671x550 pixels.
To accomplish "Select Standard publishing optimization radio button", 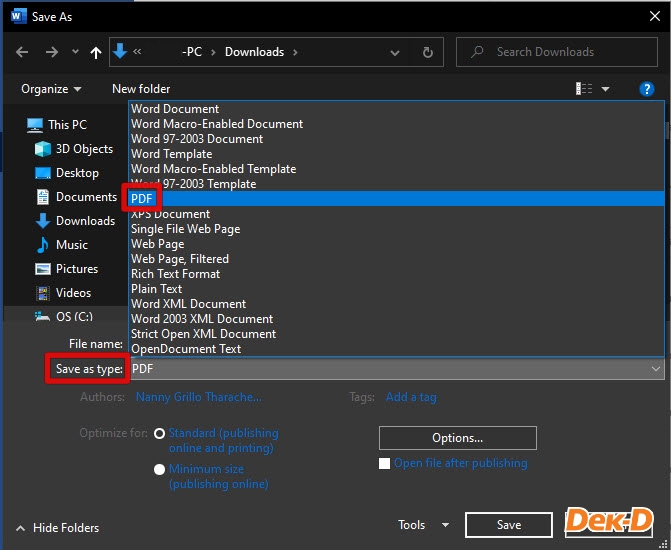I will pos(160,434).
